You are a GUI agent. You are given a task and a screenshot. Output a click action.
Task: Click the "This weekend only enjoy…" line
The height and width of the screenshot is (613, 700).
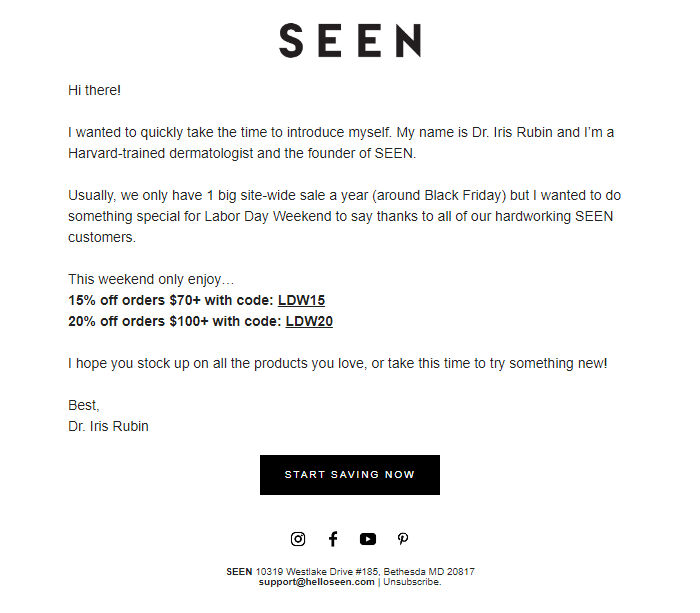tap(150, 279)
